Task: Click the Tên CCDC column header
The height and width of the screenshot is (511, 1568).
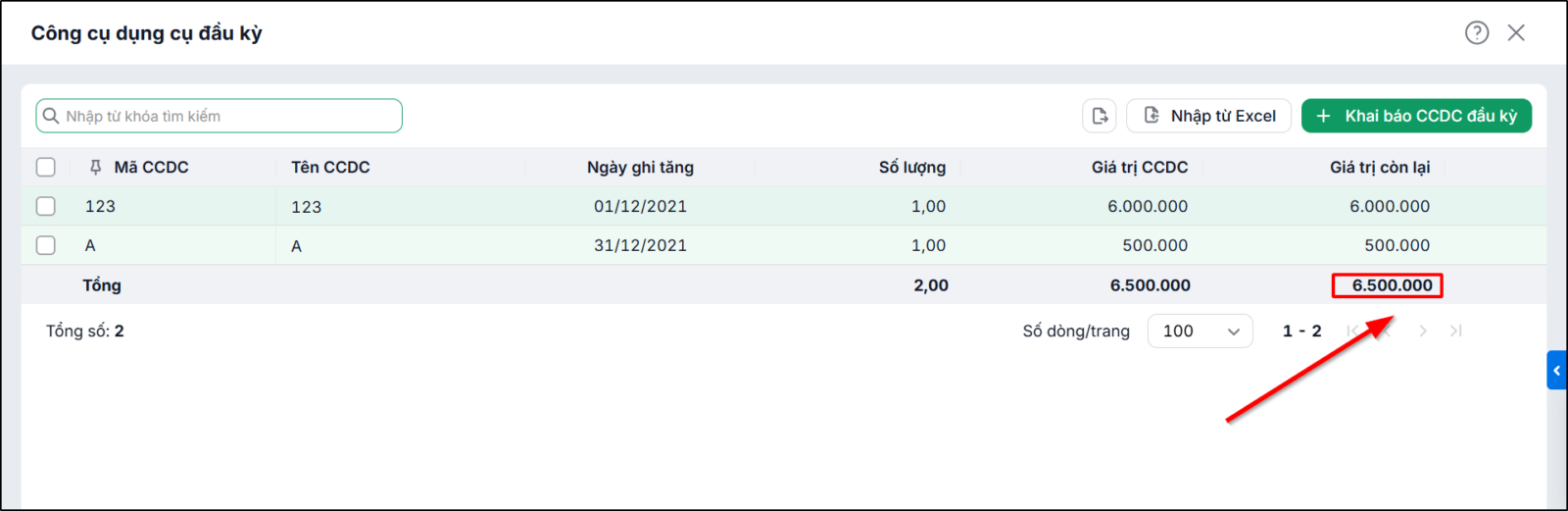Action: (330, 168)
